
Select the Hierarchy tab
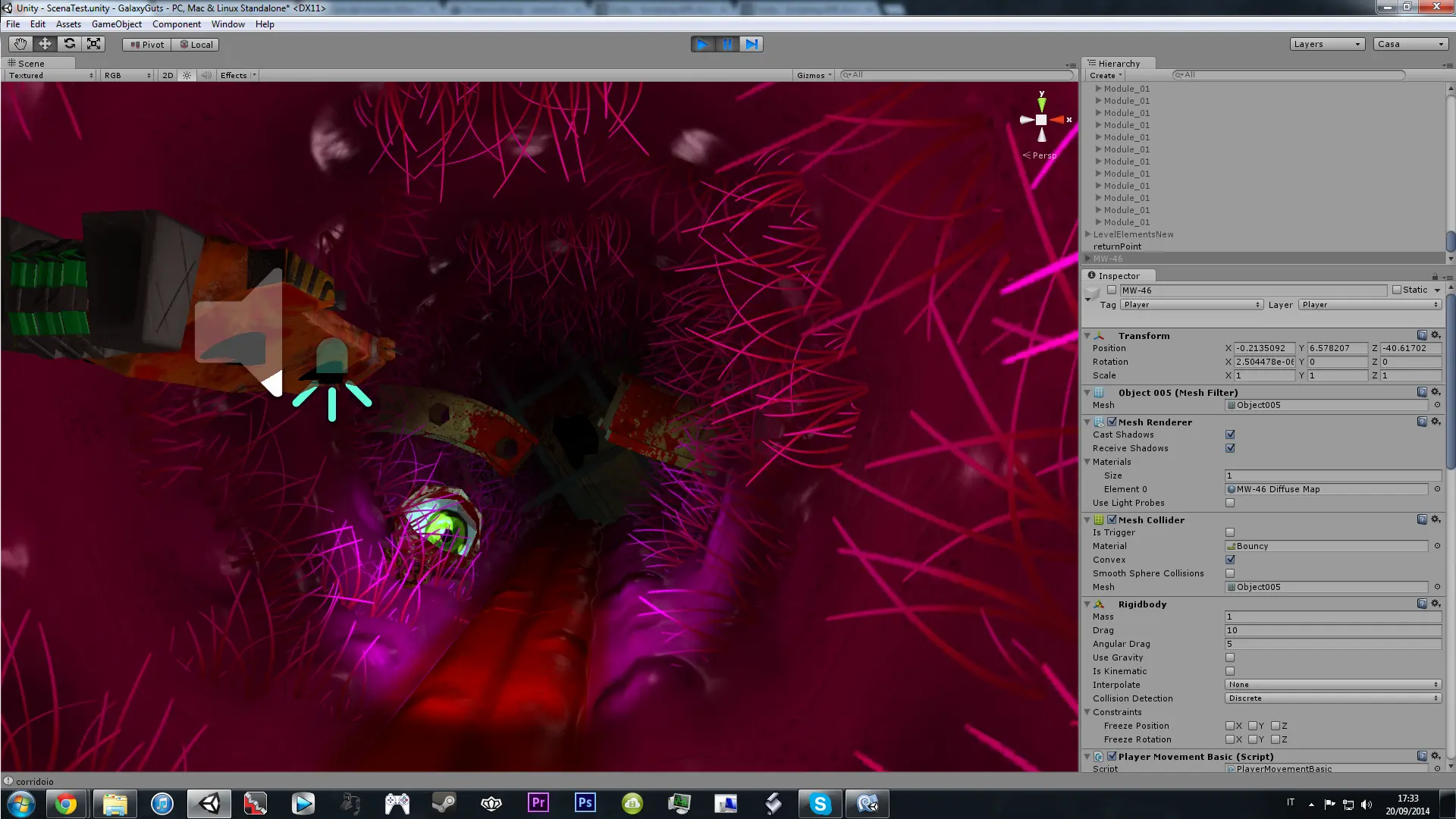click(1118, 63)
